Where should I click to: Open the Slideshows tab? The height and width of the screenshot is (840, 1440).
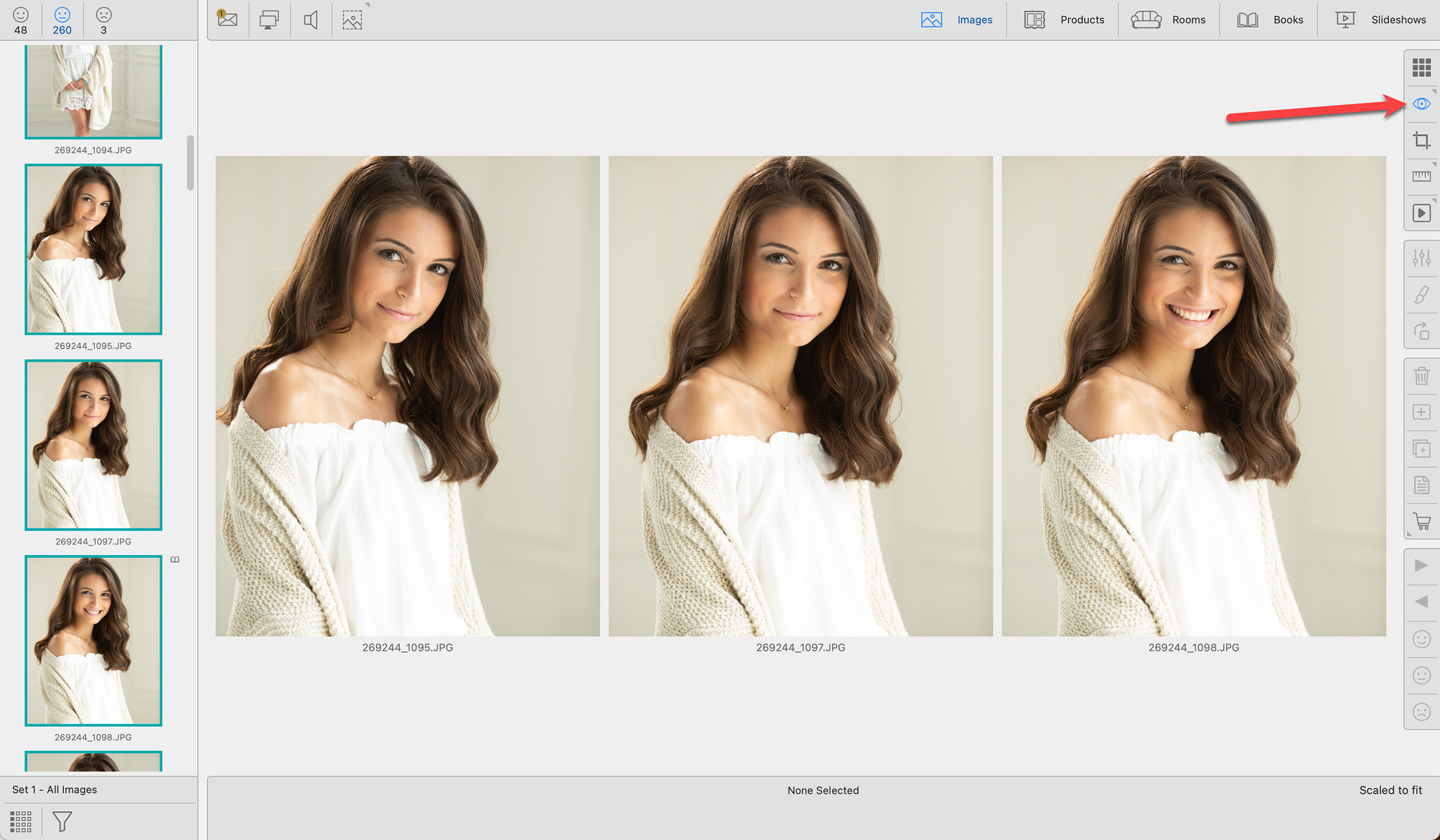(x=1381, y=20)
